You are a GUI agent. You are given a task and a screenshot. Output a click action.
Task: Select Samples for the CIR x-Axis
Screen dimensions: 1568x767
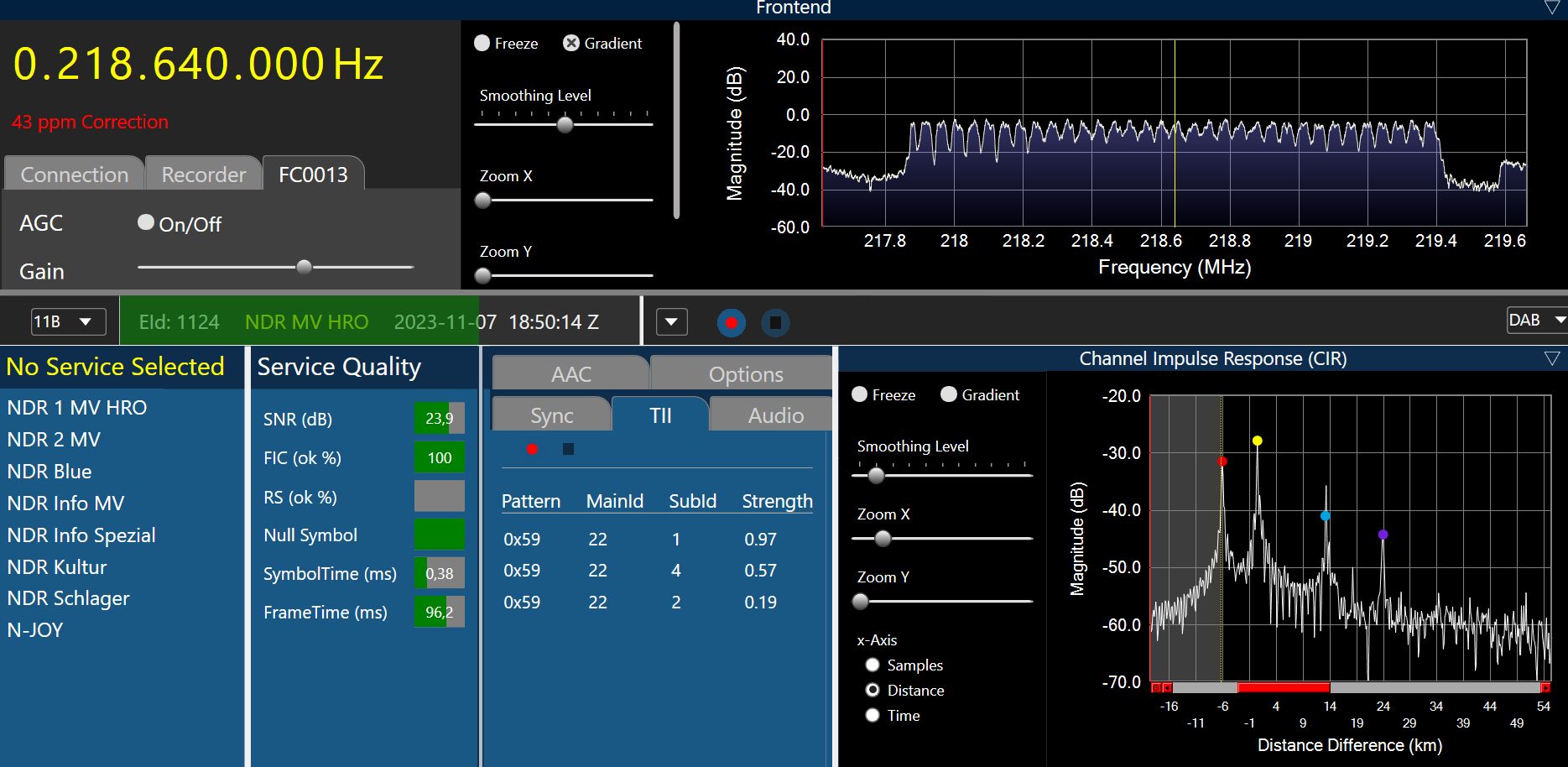pyautogui.click(x=873, y=665)
